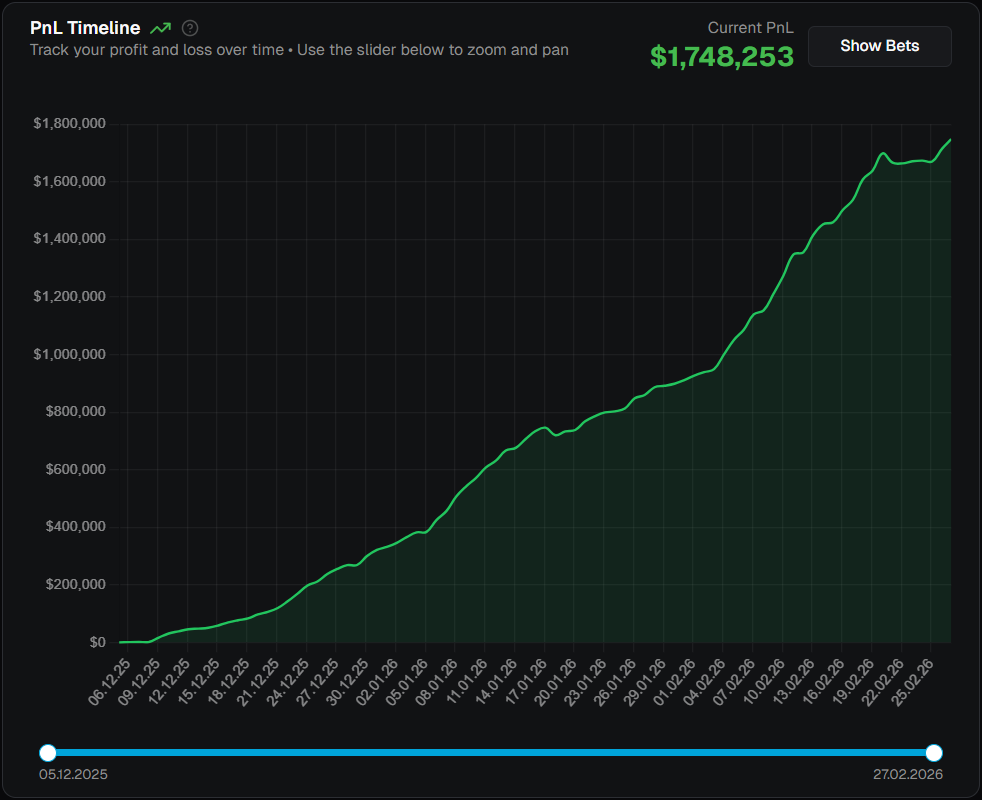This screenshot has width=982, height=800.
Task: Click the PnL Timeline title
Action: 85,28
